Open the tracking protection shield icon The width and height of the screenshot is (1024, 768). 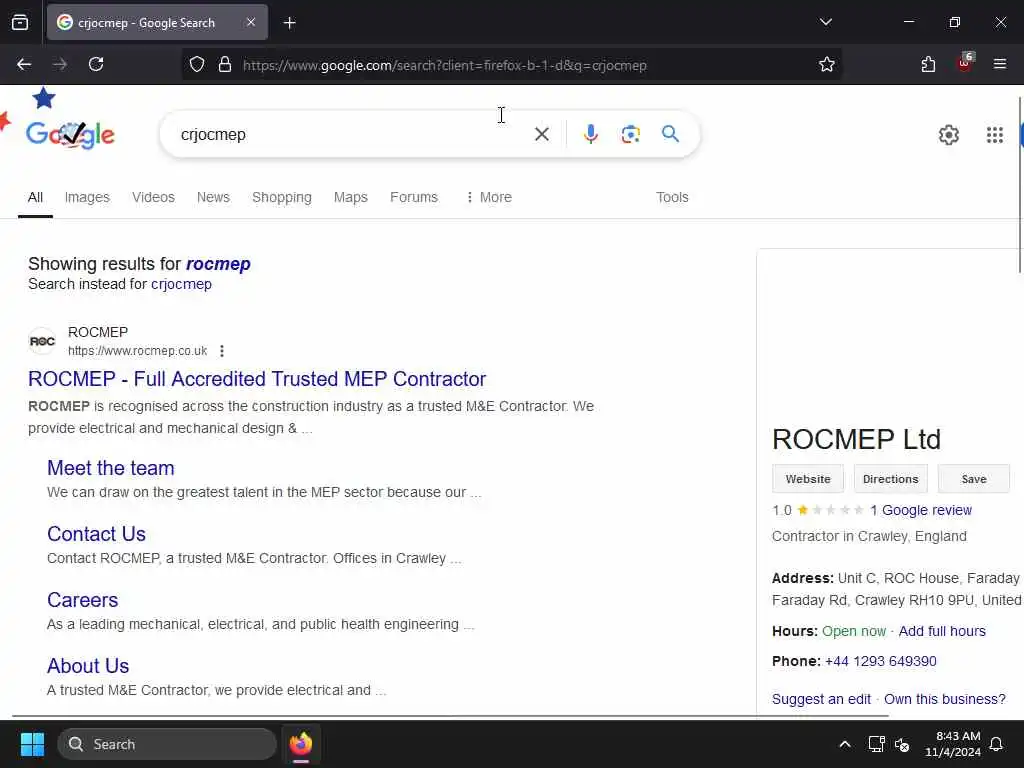[197, 64]
